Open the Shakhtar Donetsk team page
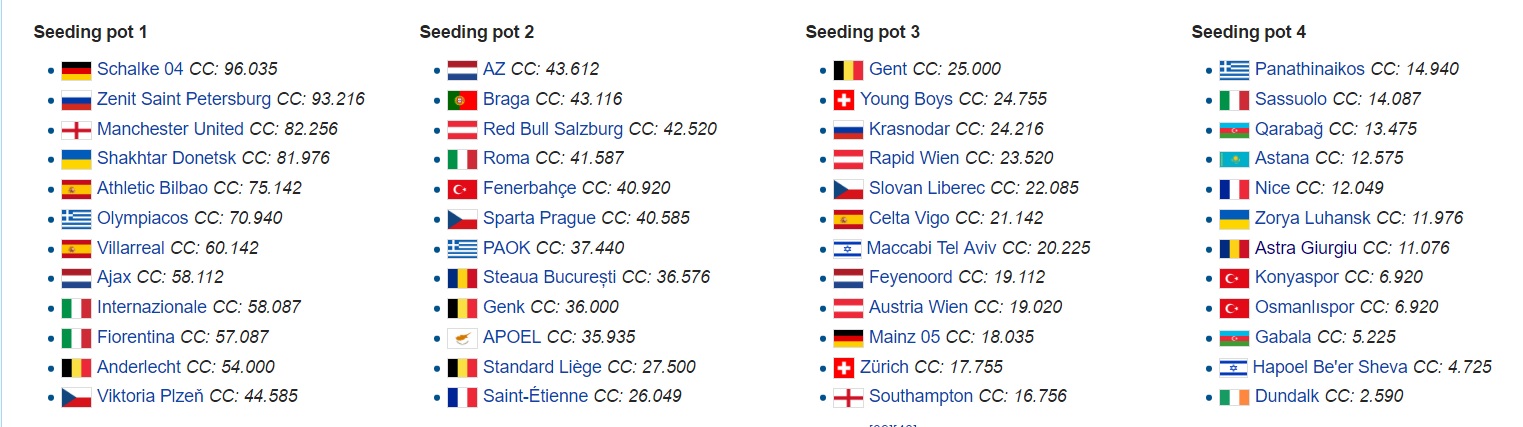Screen dimensions: 1523x427 coord(167,159)
